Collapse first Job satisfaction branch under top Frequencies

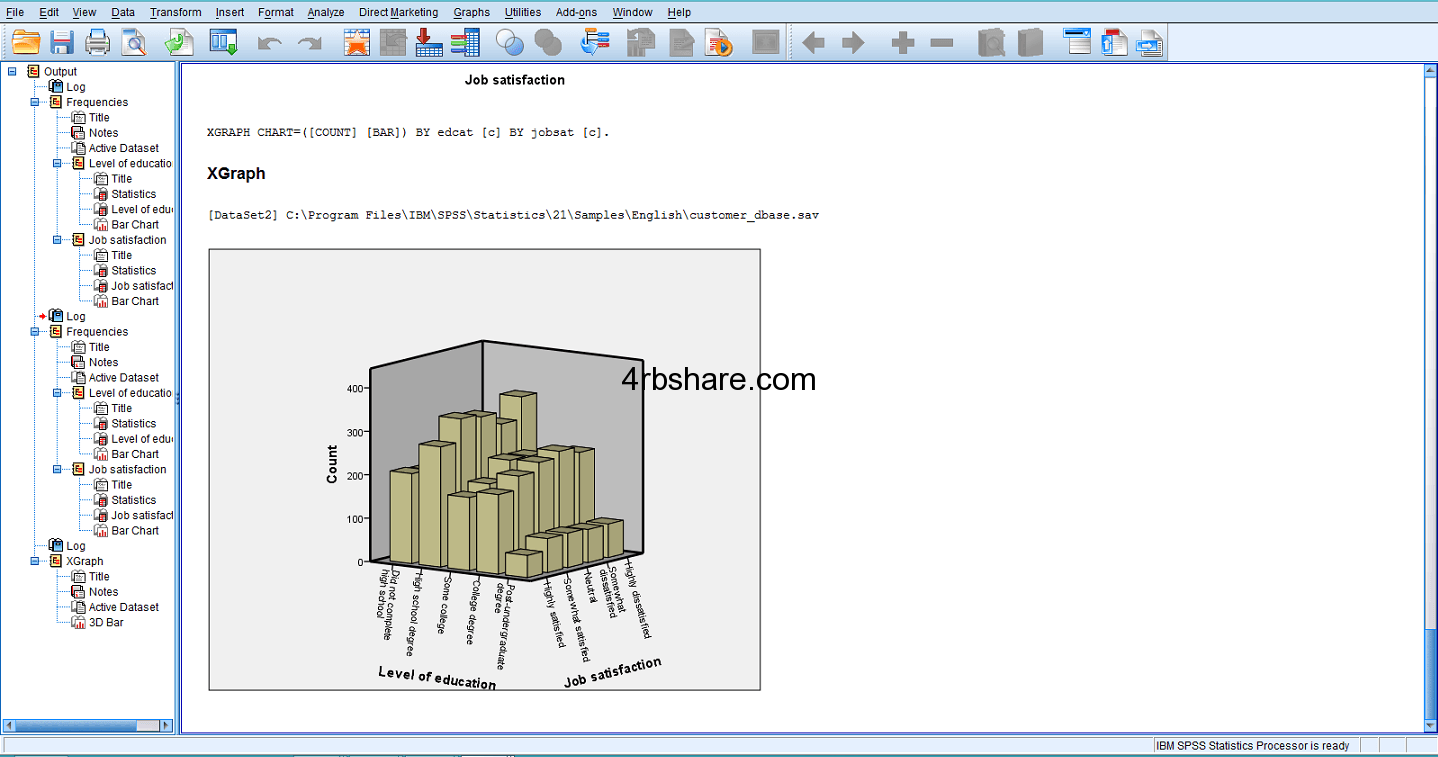coord(58,240)
